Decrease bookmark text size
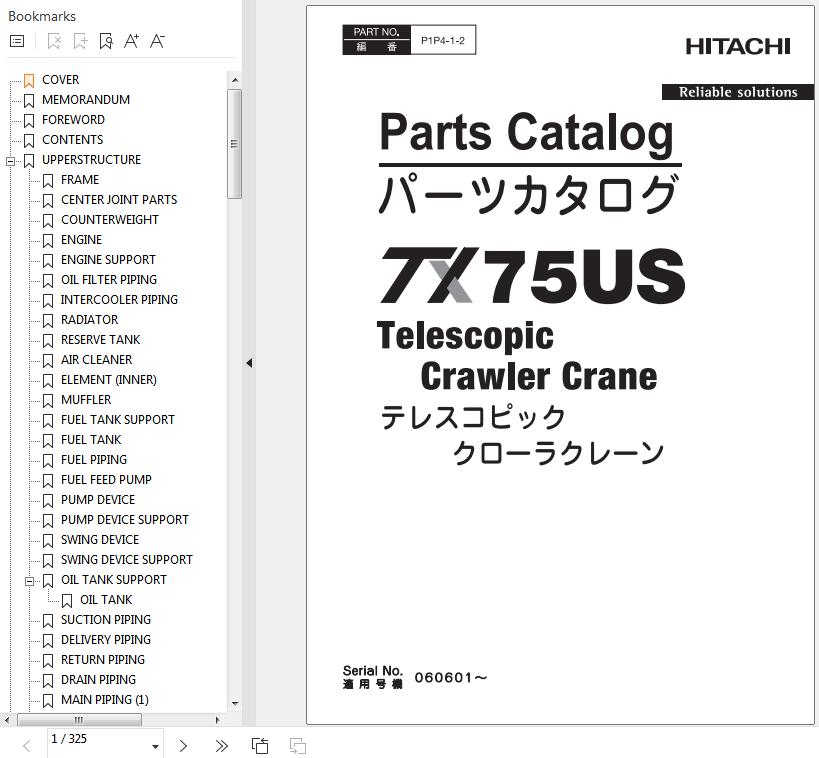This screenshot has height=758, width=819. [x=157, y=41]
